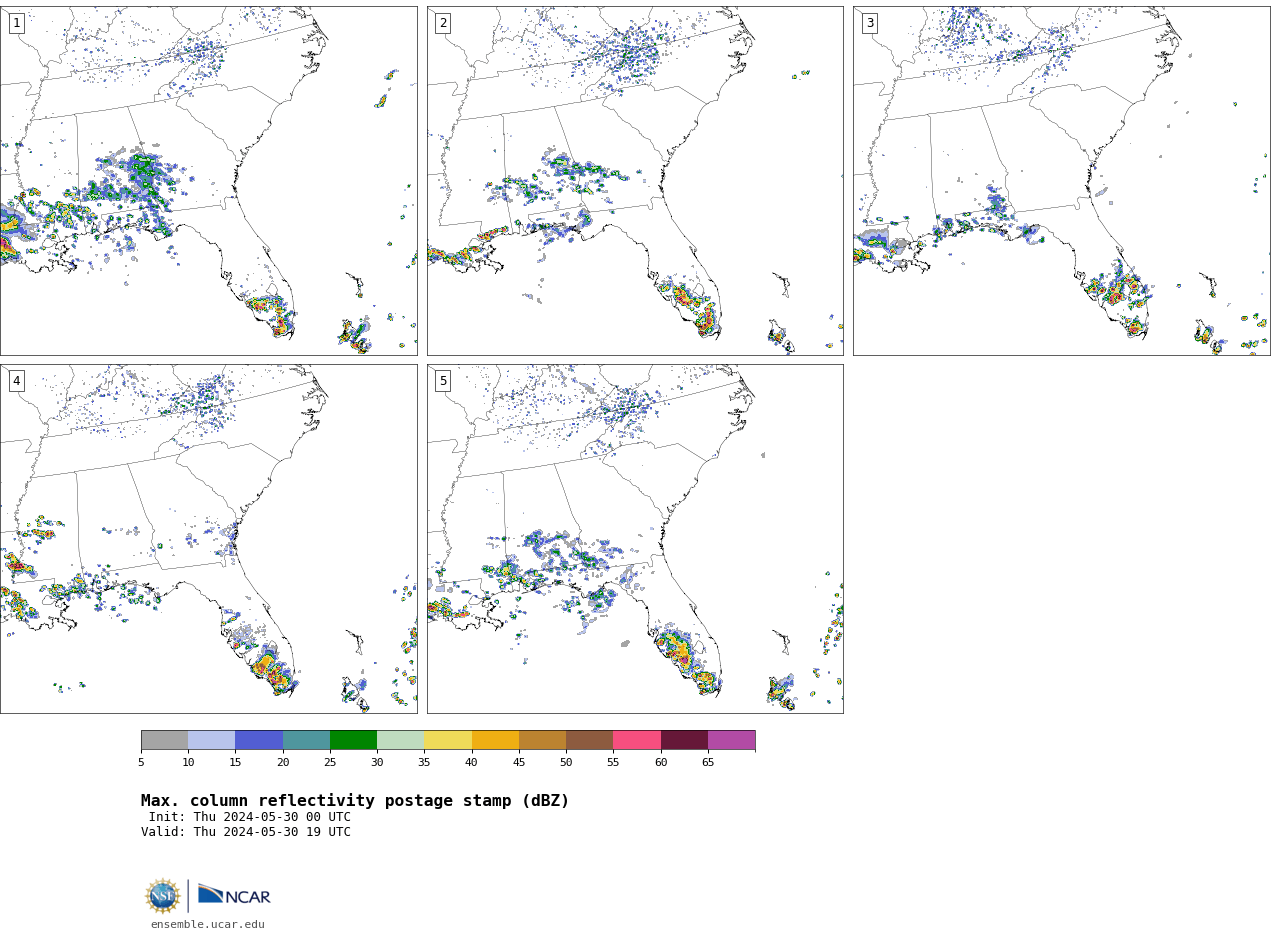
Task: Click the ensemble.ucar.edu text
Action: 208,925
